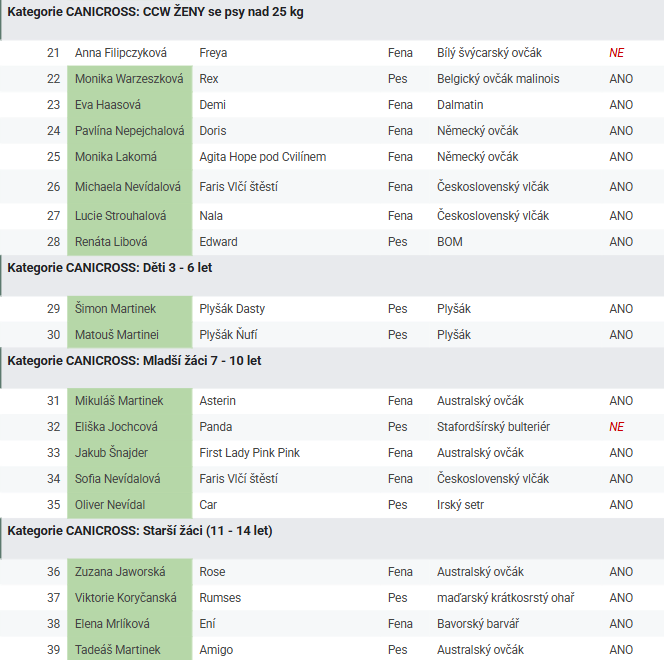
Task: Click Pavlína Nepejchalová in the list
Action: (129, 131)
